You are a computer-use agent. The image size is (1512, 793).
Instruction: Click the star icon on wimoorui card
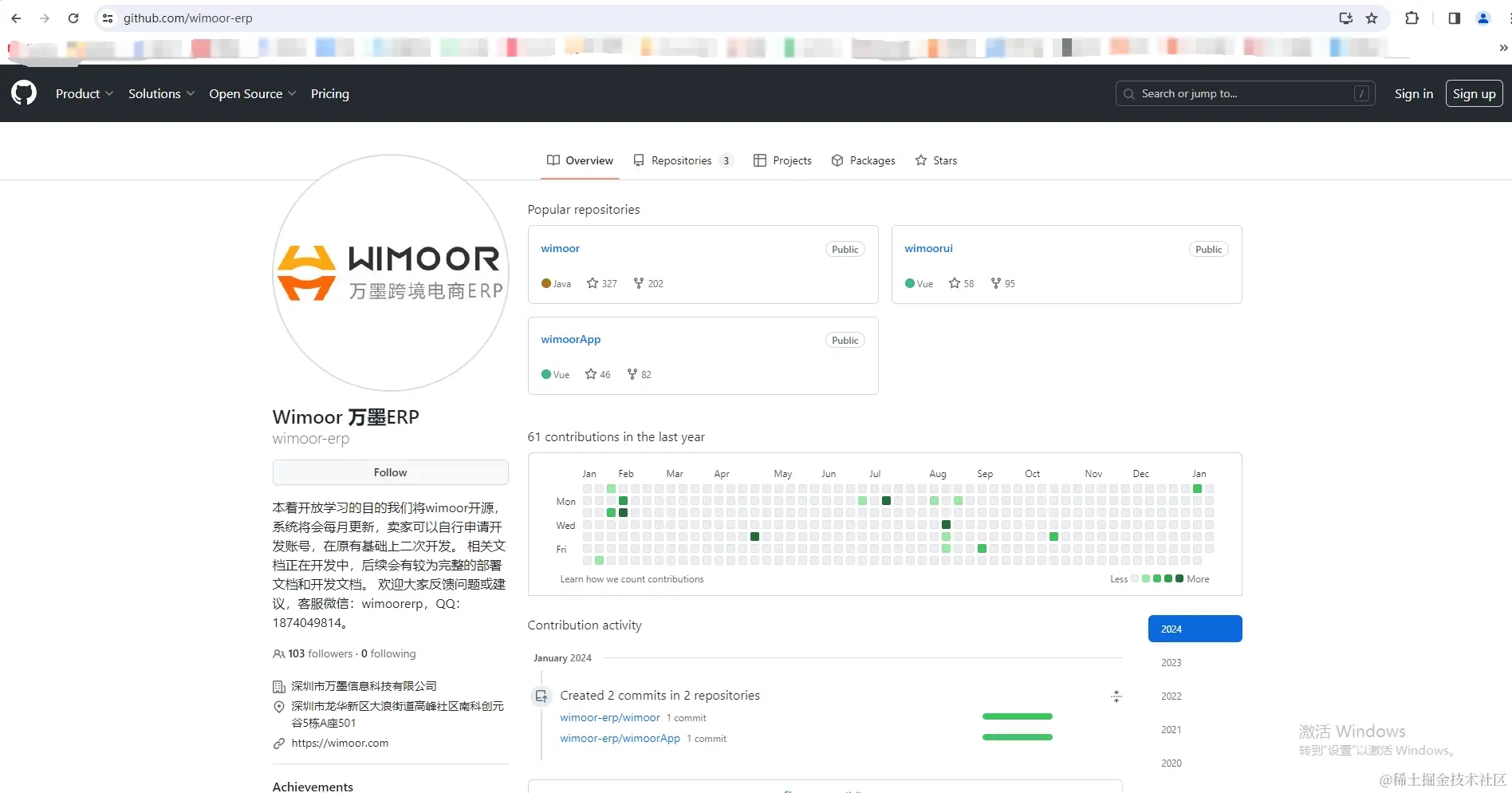[x=955, y=283]
